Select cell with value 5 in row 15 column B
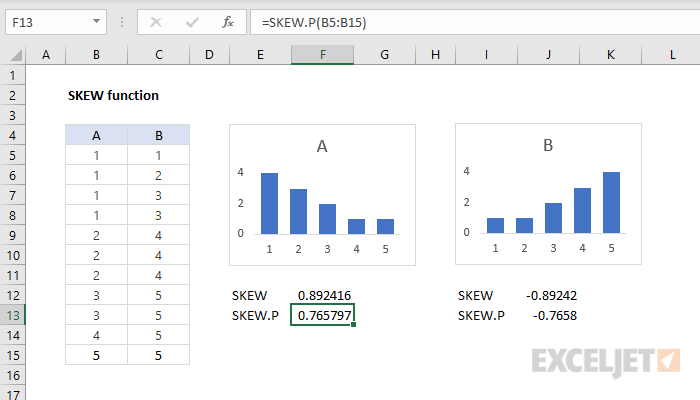The image size is (700, 400). pyautogui.click(x=96, y=355)
